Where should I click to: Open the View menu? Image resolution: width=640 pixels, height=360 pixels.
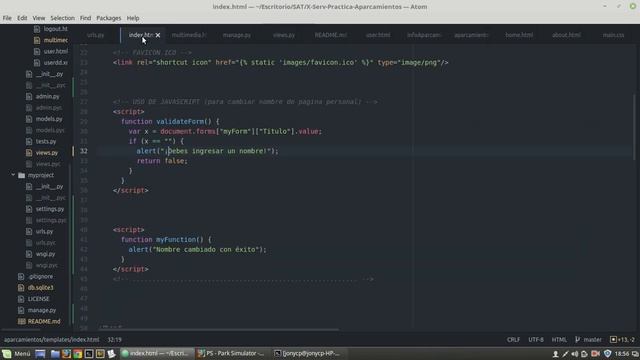[39, 18]
